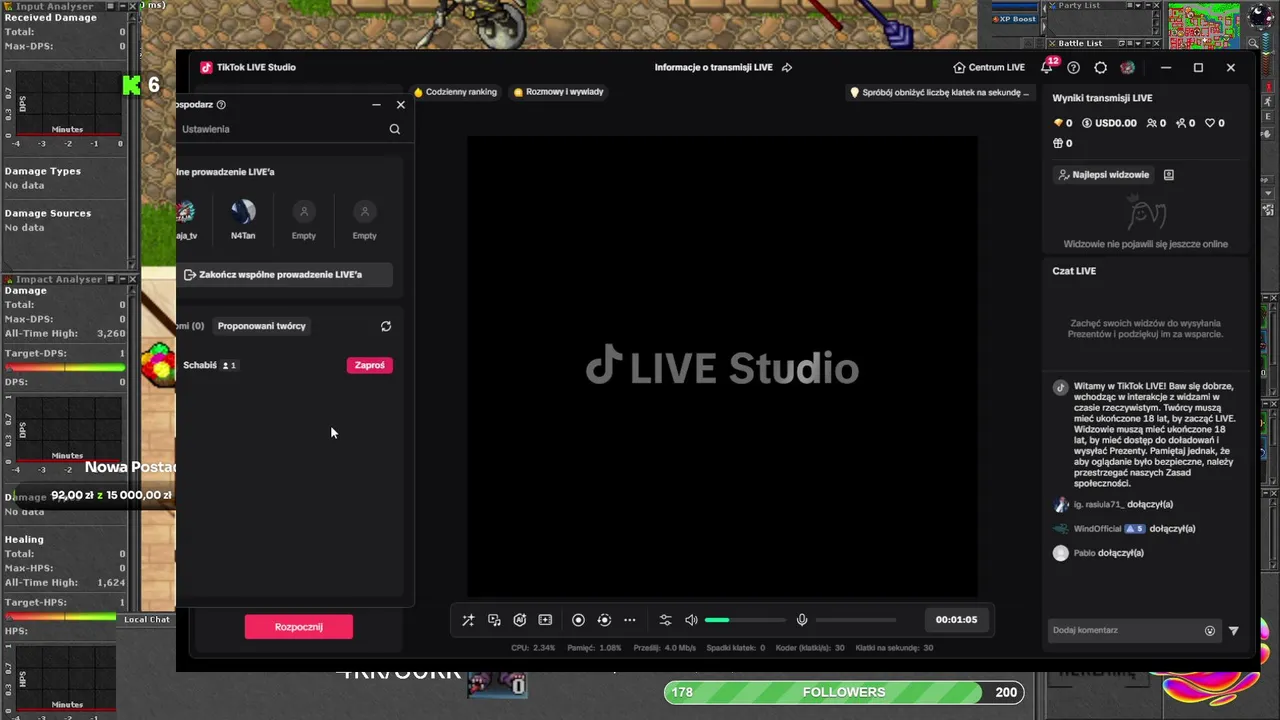The width and height of the screenshot is (1280, 720).
Task: Click the Local Chat tab in game
Action: click(147, 620)
